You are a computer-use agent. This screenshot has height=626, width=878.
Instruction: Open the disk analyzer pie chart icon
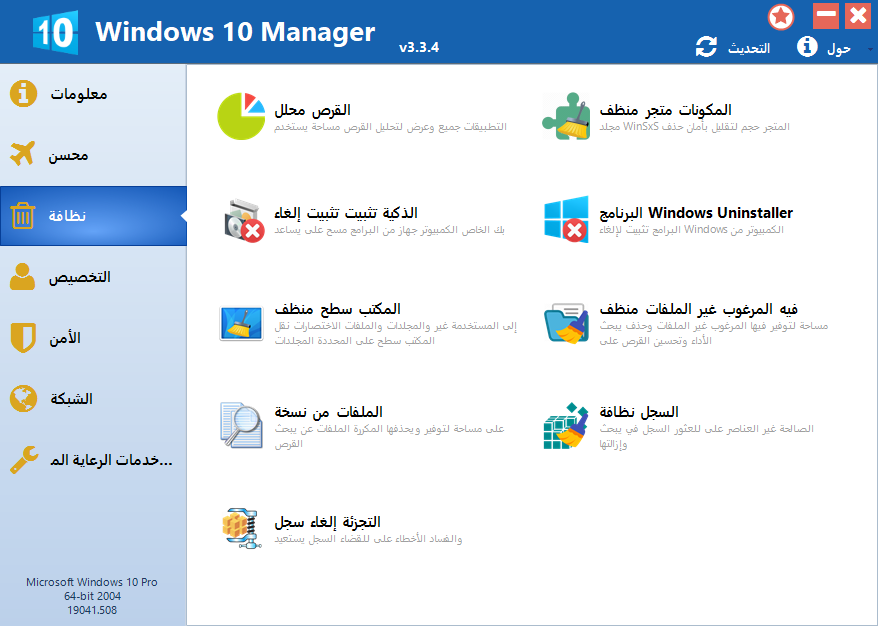pyautogui.click(x=241, y=116)
